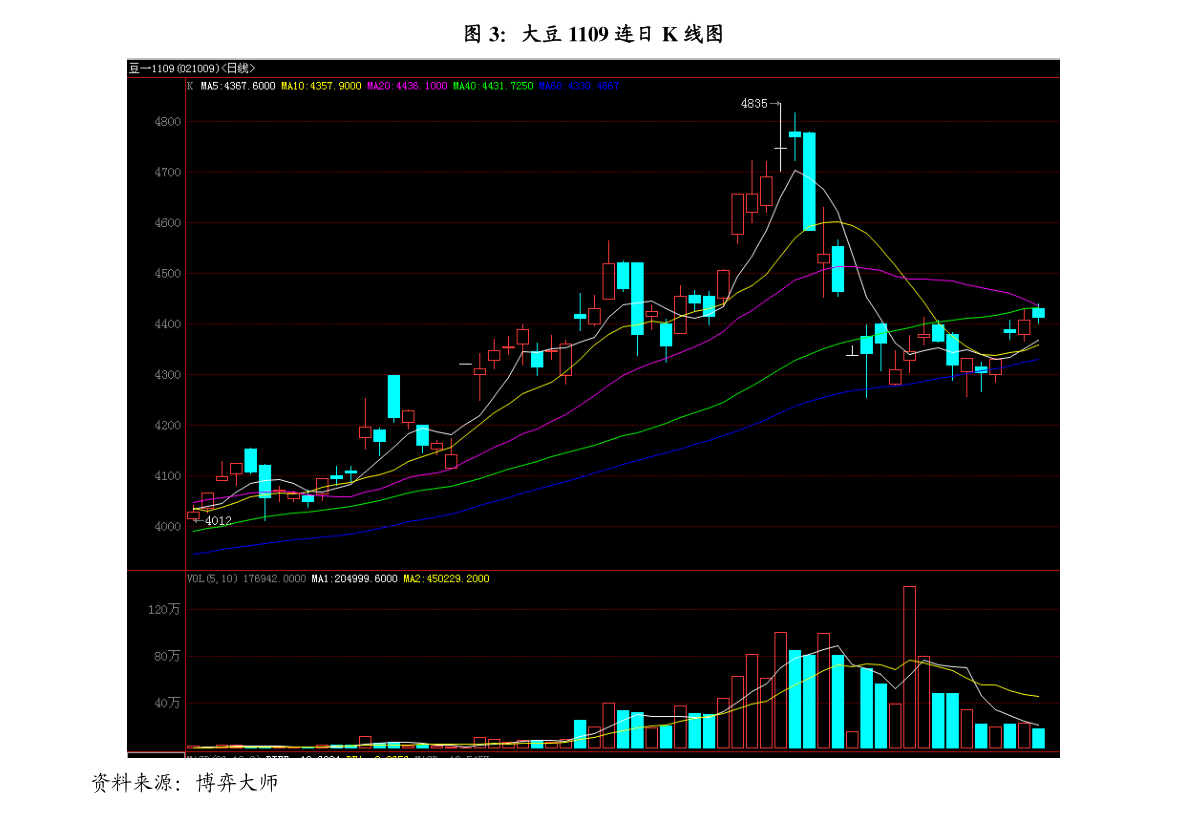Select the 豆一1109 (021009) daily header label
This screenshot has width=1191, height=817.
pyautogui.click(x=192, y=68)
